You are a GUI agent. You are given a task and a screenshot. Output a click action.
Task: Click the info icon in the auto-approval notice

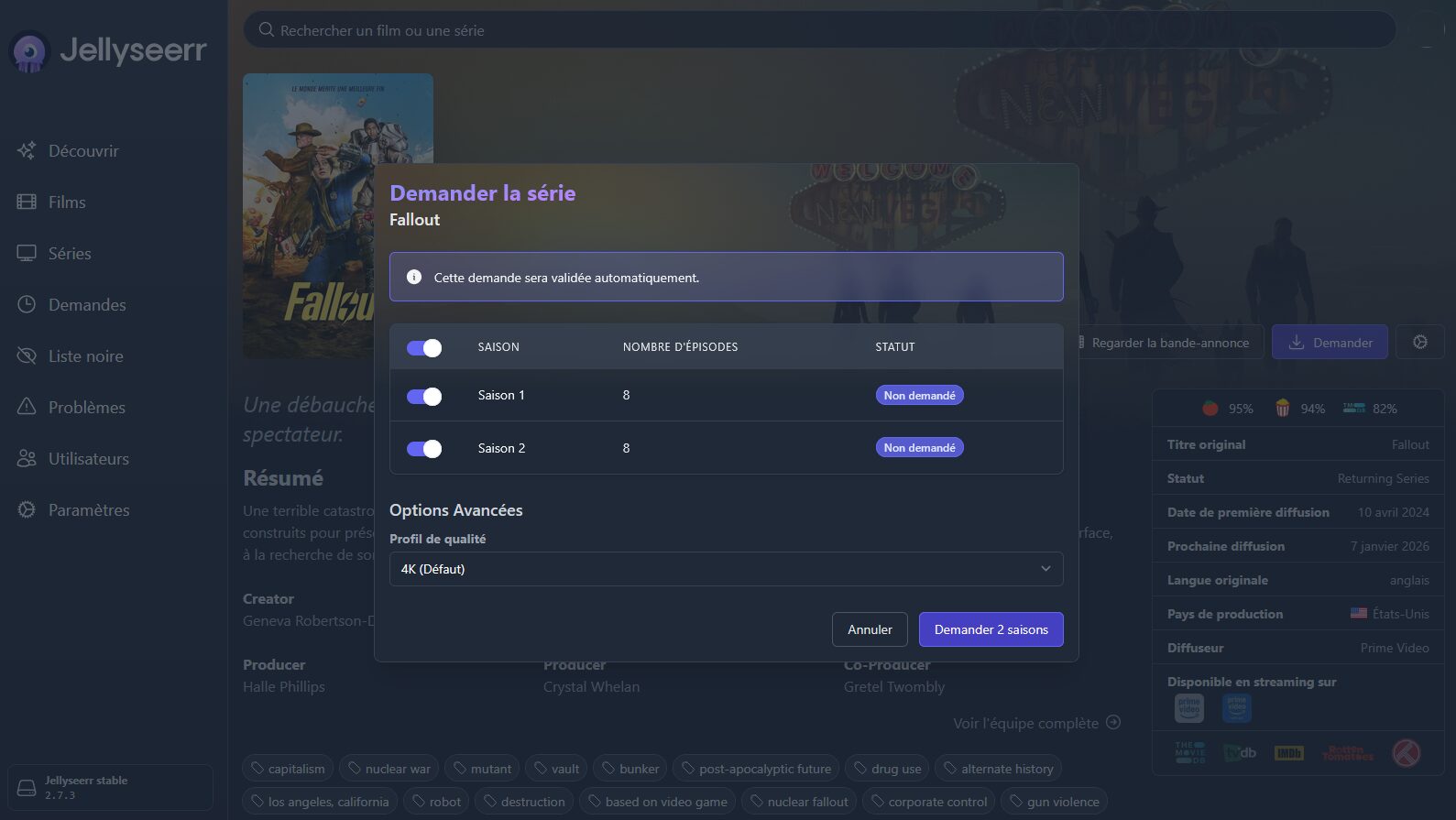(x=414, y=277)
